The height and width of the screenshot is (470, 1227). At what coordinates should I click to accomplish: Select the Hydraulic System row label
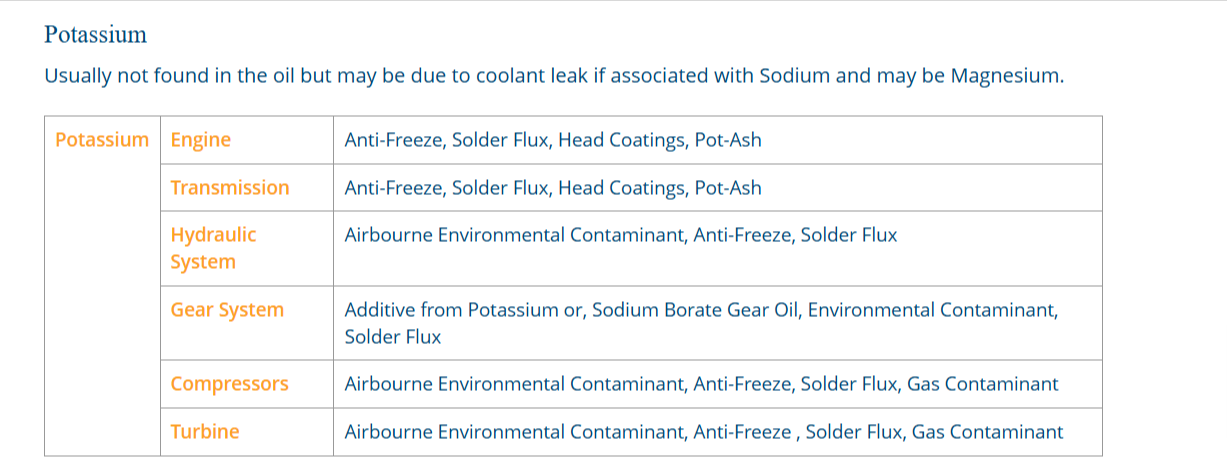[213, 248]
